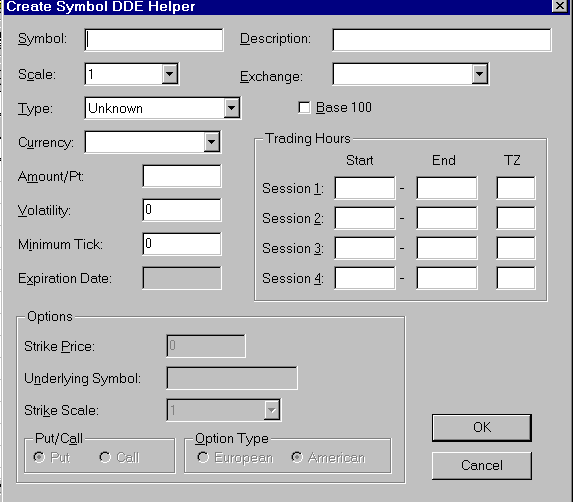Screen dimensions: 573x502
Task: Click Session 2 TZ field
Action: [516, 218]
